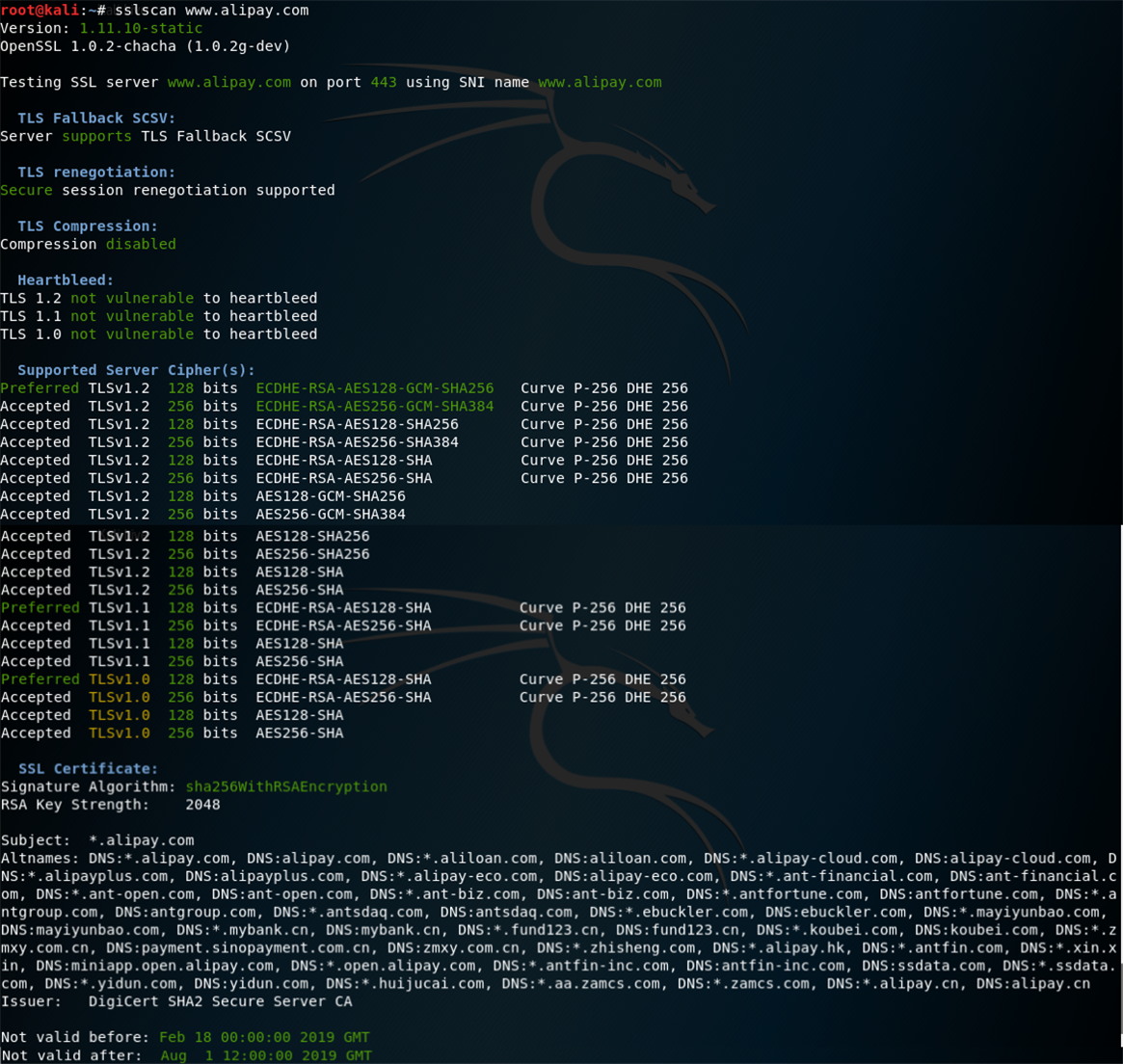Click date 'Aug 1 12:00:00 2019 GMT'
Image resolution: width=1123 pixels, height=1064 pixels.
tap(266, 1056)
